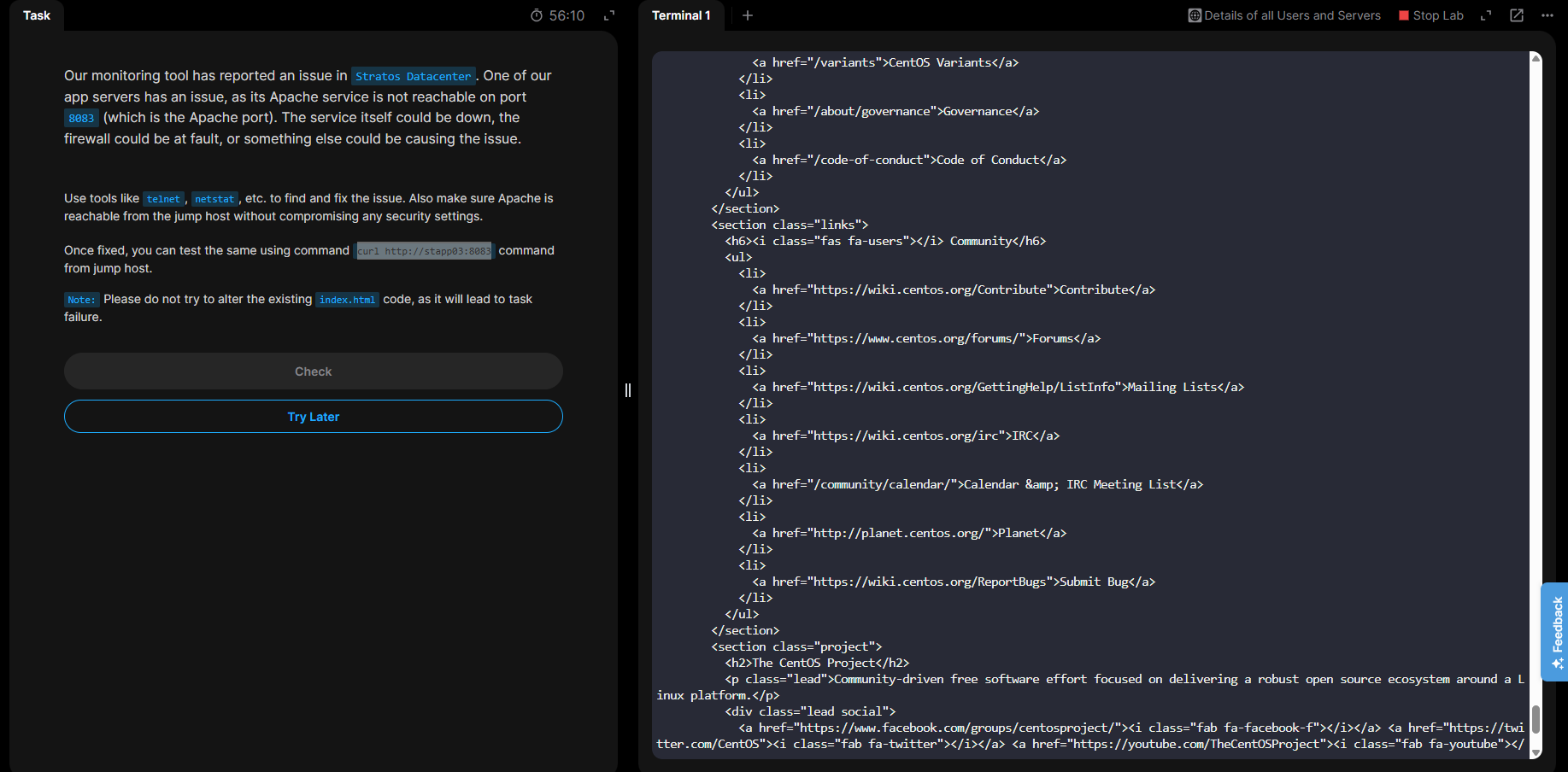This screenshot has width=1568, height=772.
Task: Click the Submit Bug terminal line
Action: point(954,582)
